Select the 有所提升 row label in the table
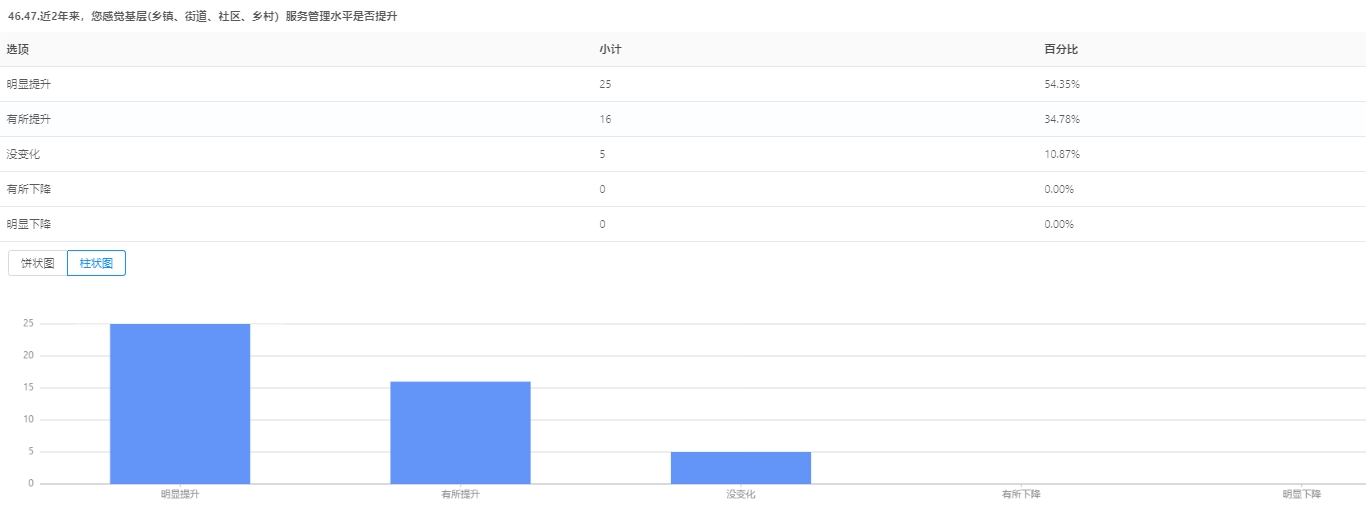This screenshot has width=1366, height=521. [x=28, y=119]
